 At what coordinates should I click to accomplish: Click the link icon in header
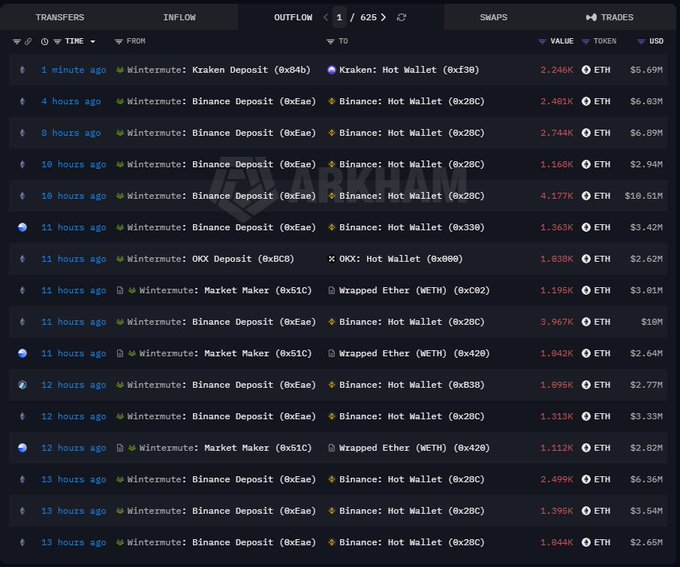(x=28, y=42)
